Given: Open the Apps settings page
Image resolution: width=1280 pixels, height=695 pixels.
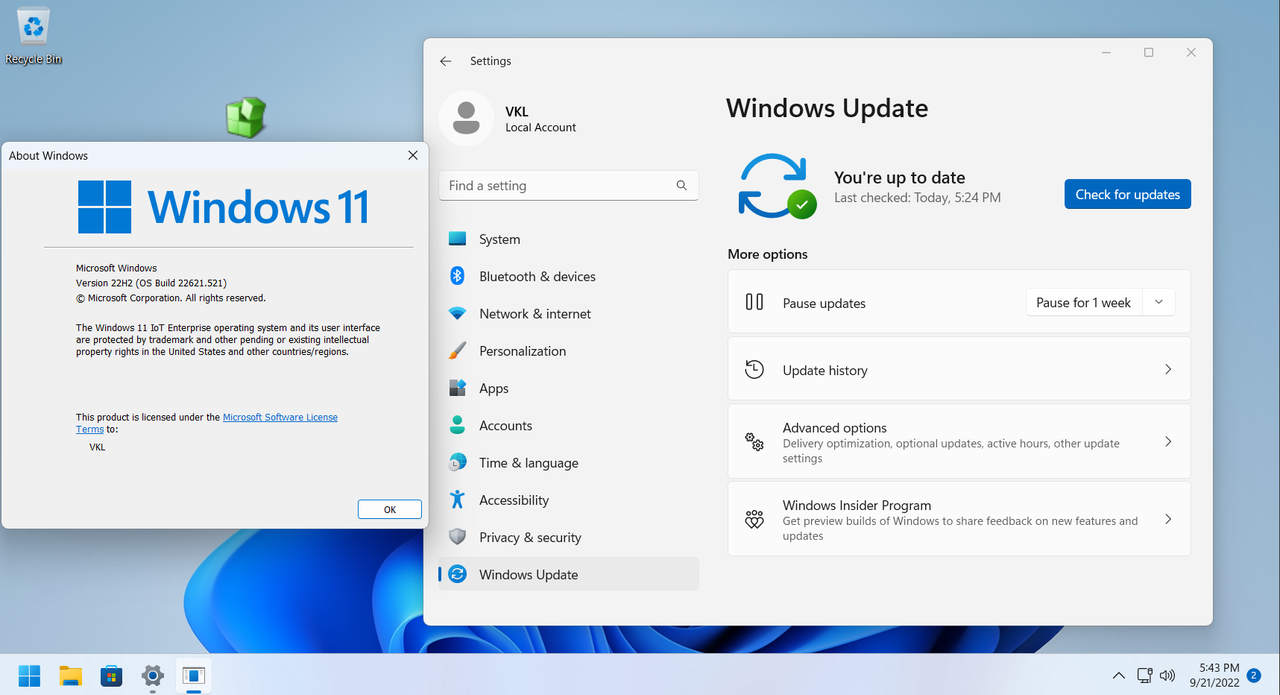Looking at the screenshot, I should pyautogui.click(x=568, y=388).
